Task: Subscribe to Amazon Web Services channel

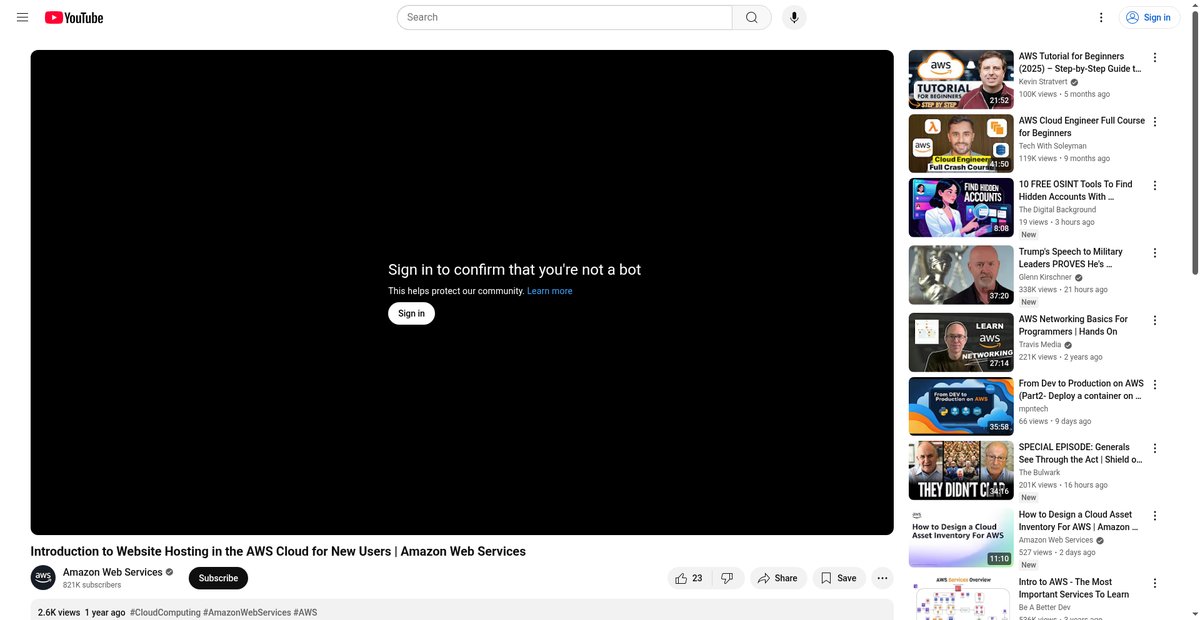Action: coord(218,578)
